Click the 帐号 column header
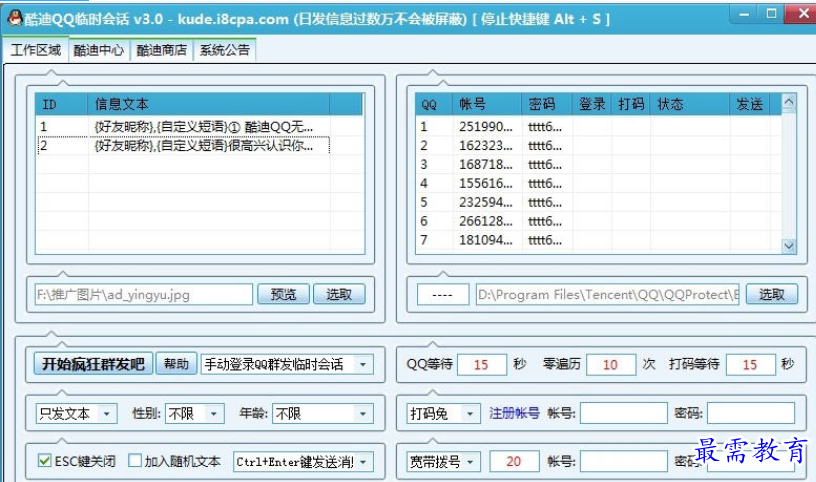Screen dimensions: 816x482 click(x=487, y=104)
